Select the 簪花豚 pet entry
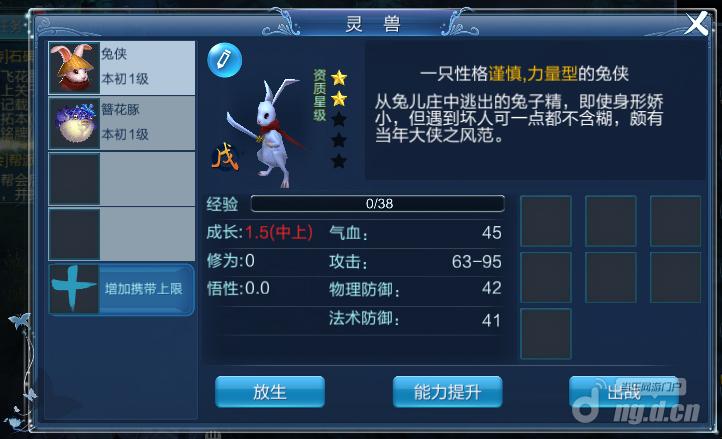The image size is (722, 439). 122,123
